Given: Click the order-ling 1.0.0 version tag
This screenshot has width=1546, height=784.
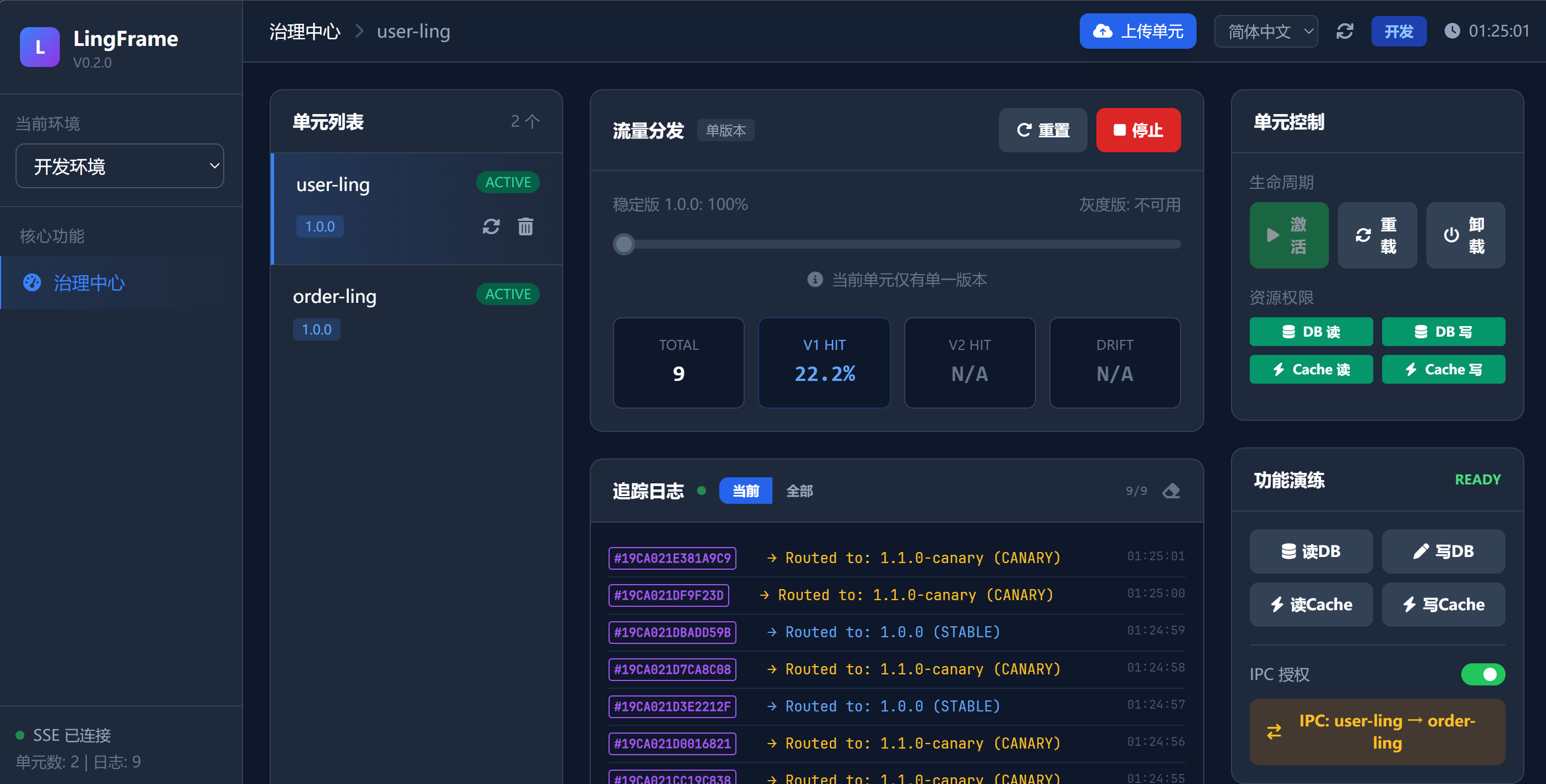Looking at the screenshot, I should click(316, 329).
